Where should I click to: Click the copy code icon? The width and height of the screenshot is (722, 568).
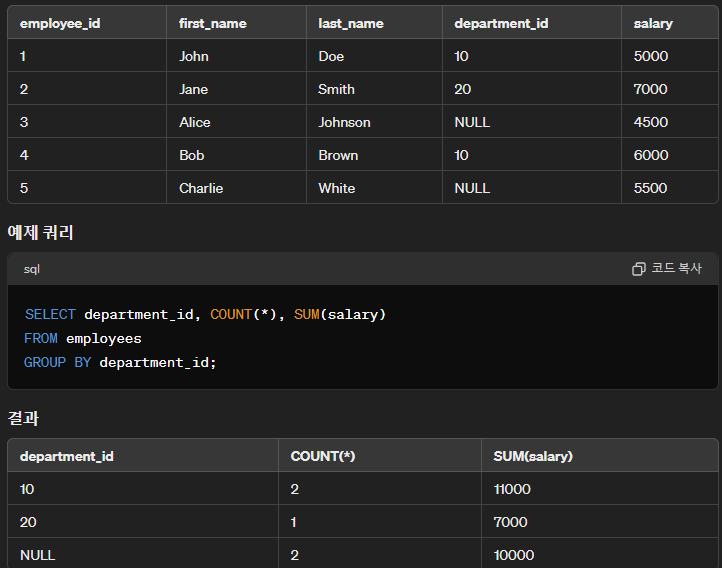tap(638, 269)
